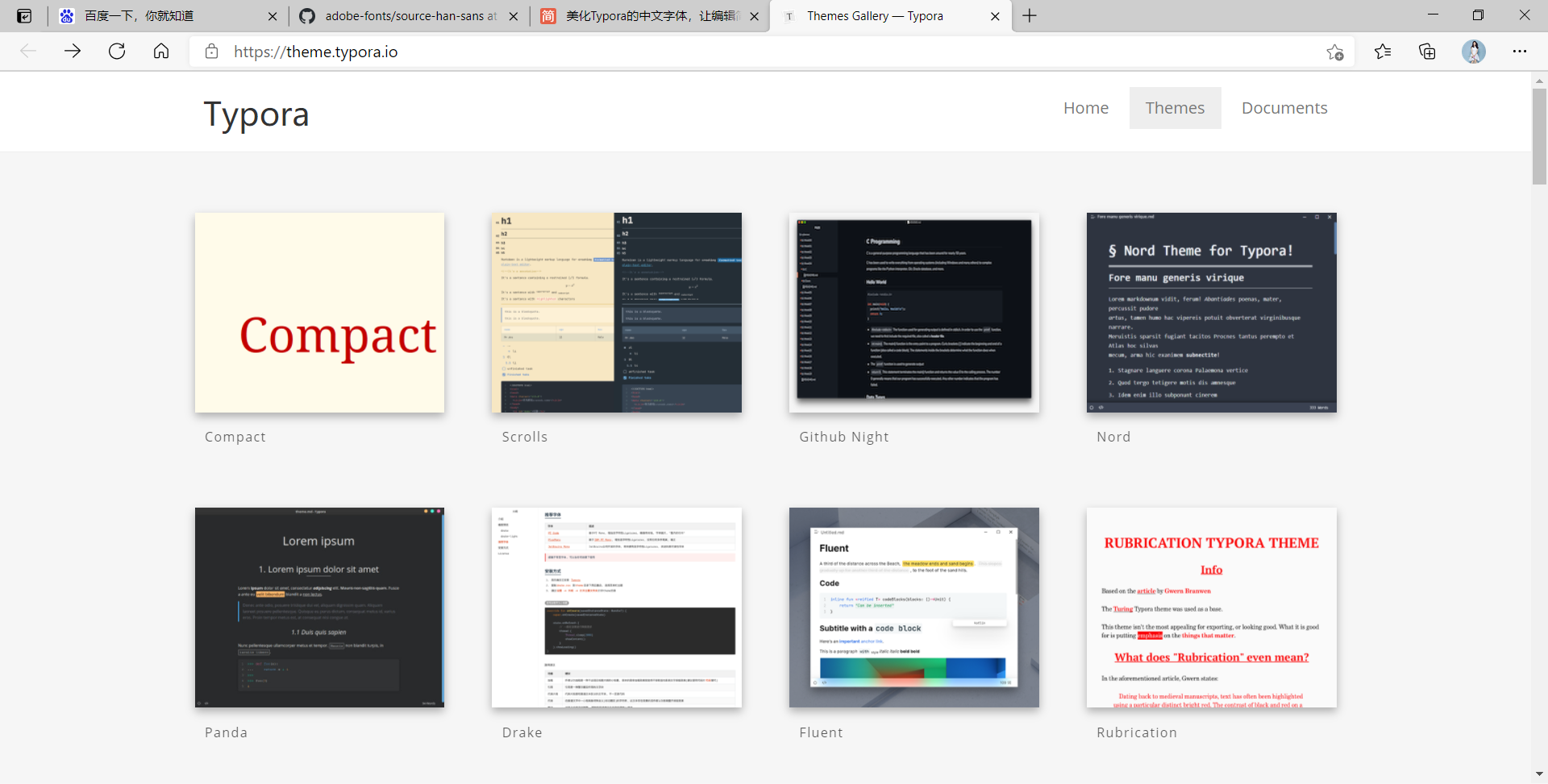Reload the page with refresh icon
1548x784 pixels.
pyautogui.click(x=117, y=52)
